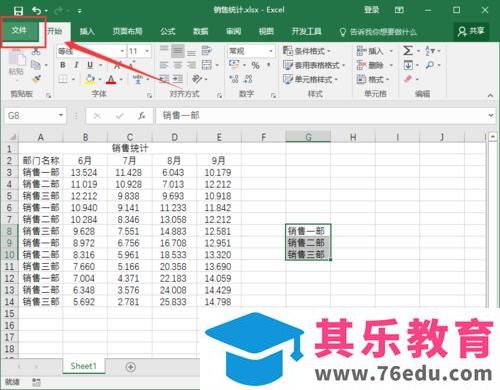
Task: Open the number format dropdown
Action: (271, 51)
